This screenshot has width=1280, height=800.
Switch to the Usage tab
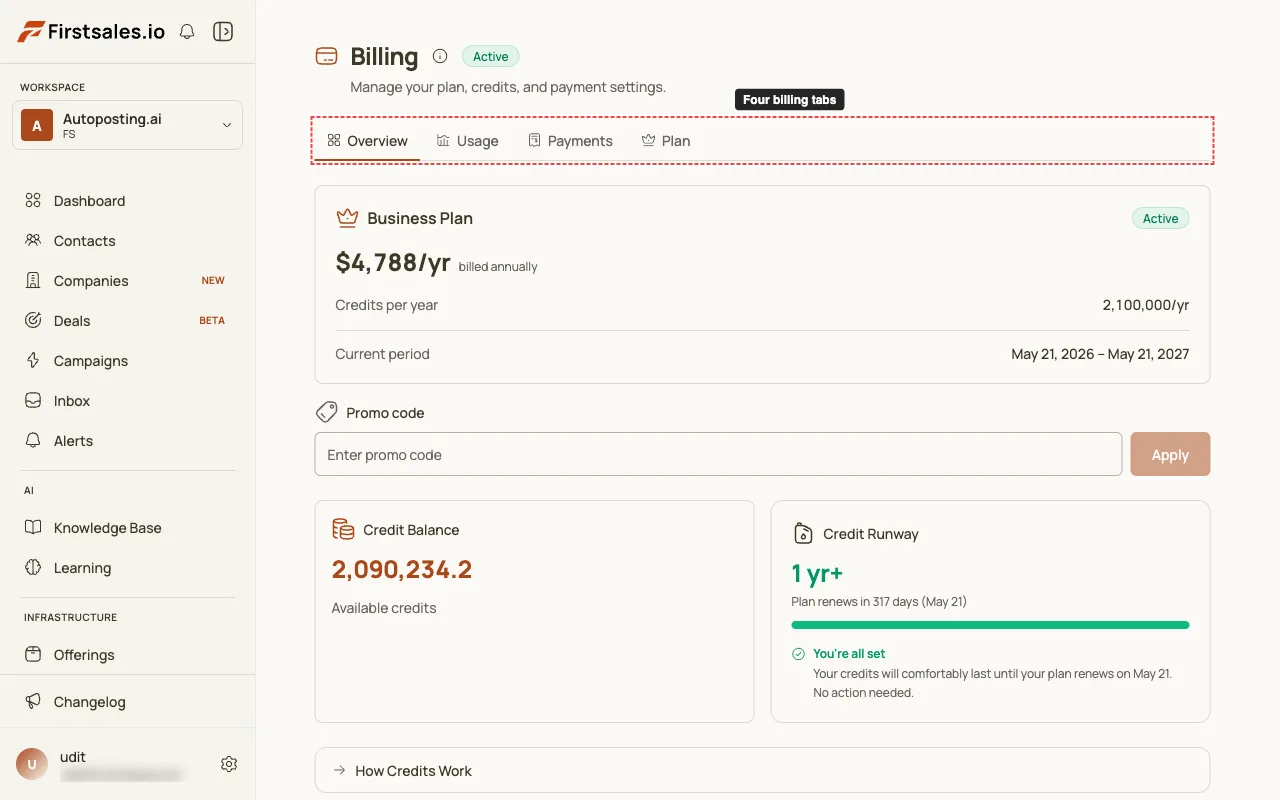point(467,141)
